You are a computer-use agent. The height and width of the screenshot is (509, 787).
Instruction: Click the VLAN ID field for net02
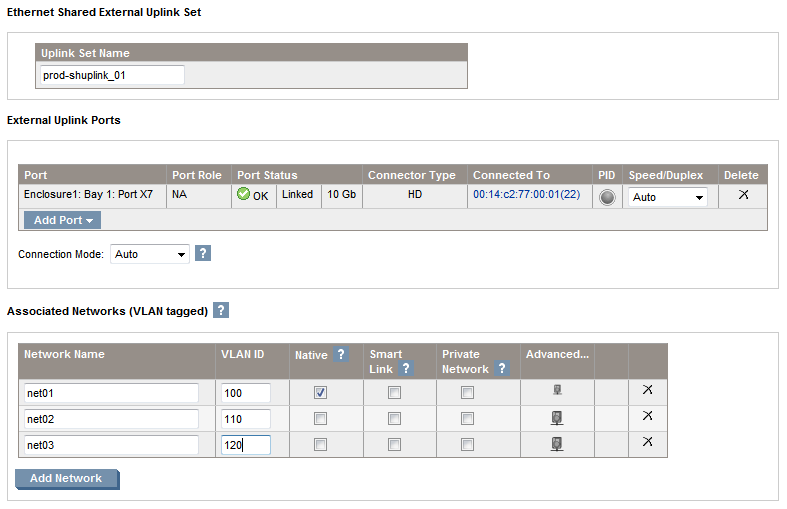click(x=245, y=419)
